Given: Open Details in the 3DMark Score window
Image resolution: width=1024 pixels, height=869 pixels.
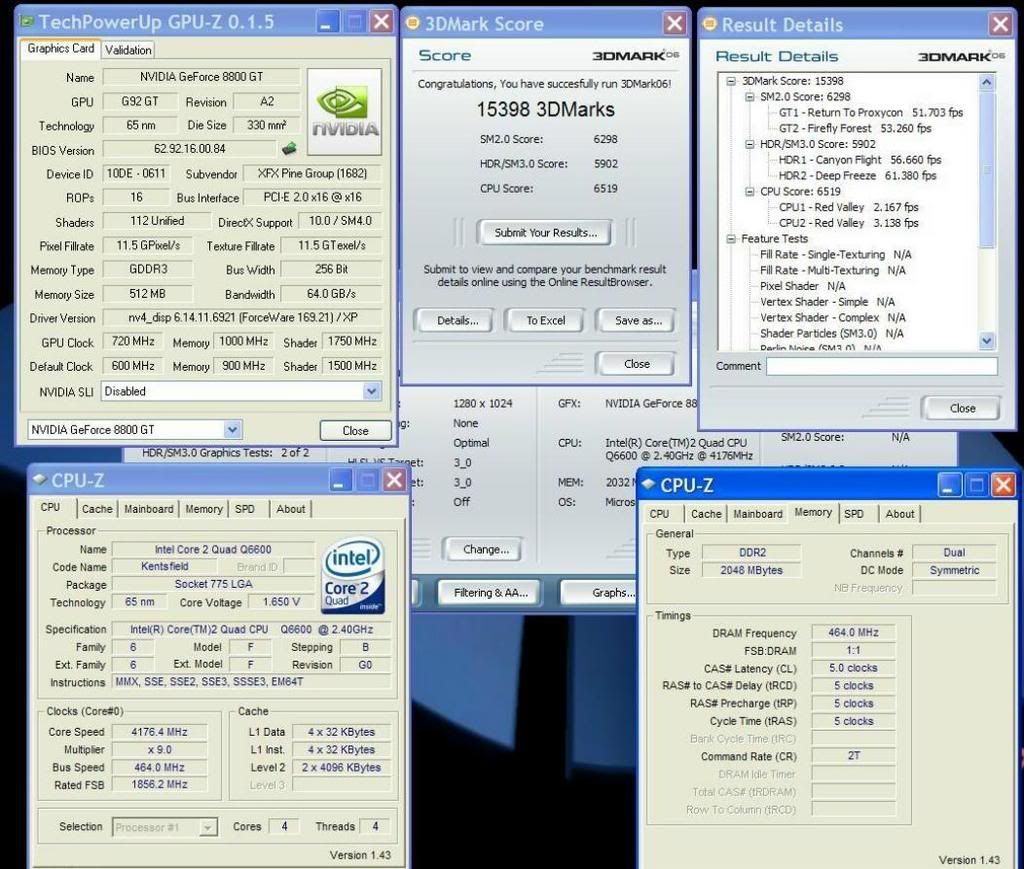Looking at the screenshot, I should tap(457, 321).
